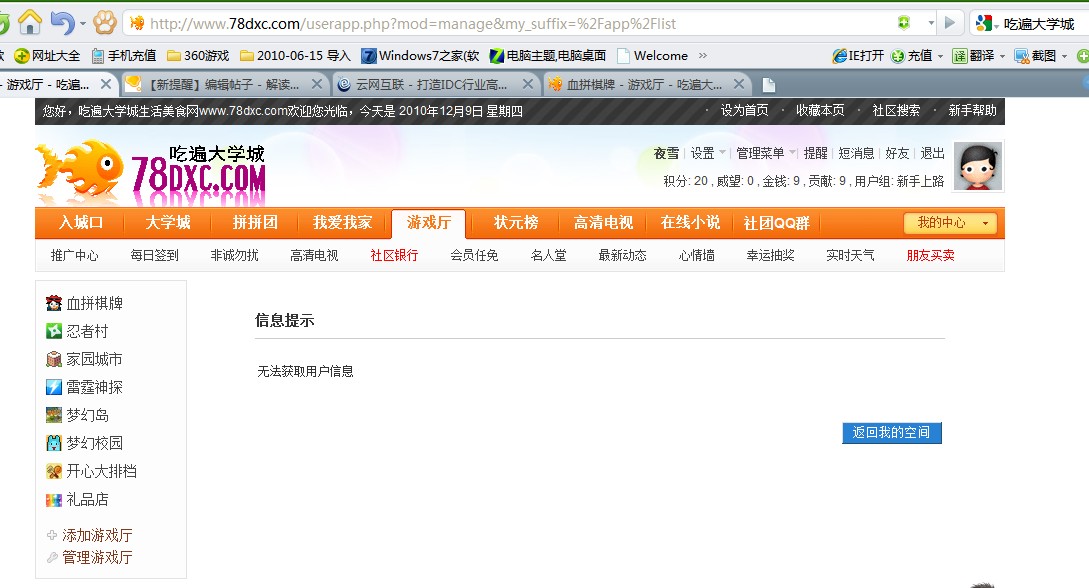The image size is (1089, 588).
Task: Click the 梦幻校园 blue bunny icon
Action: tap(54, 443)
